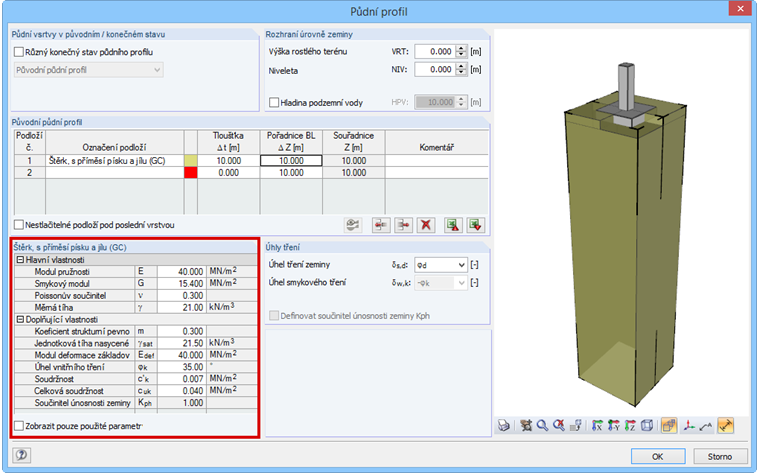Toggle 'Hladina podzemní vody' checkbox
760x473 pixels.
pyautogui.click(x=275, y=102)
